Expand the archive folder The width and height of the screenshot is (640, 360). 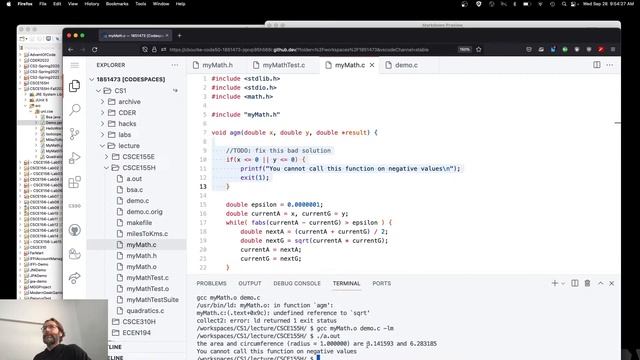click(102, 102)
